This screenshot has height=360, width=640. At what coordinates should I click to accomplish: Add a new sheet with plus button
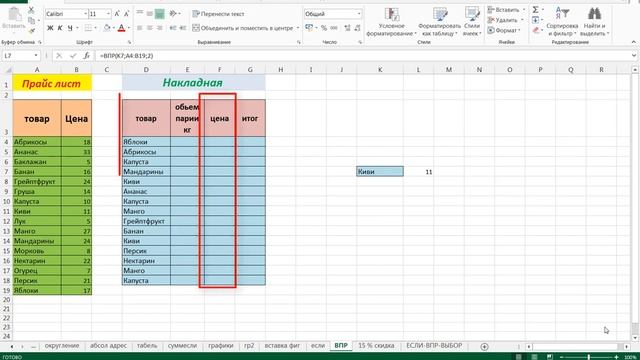(x=484, y=347)
